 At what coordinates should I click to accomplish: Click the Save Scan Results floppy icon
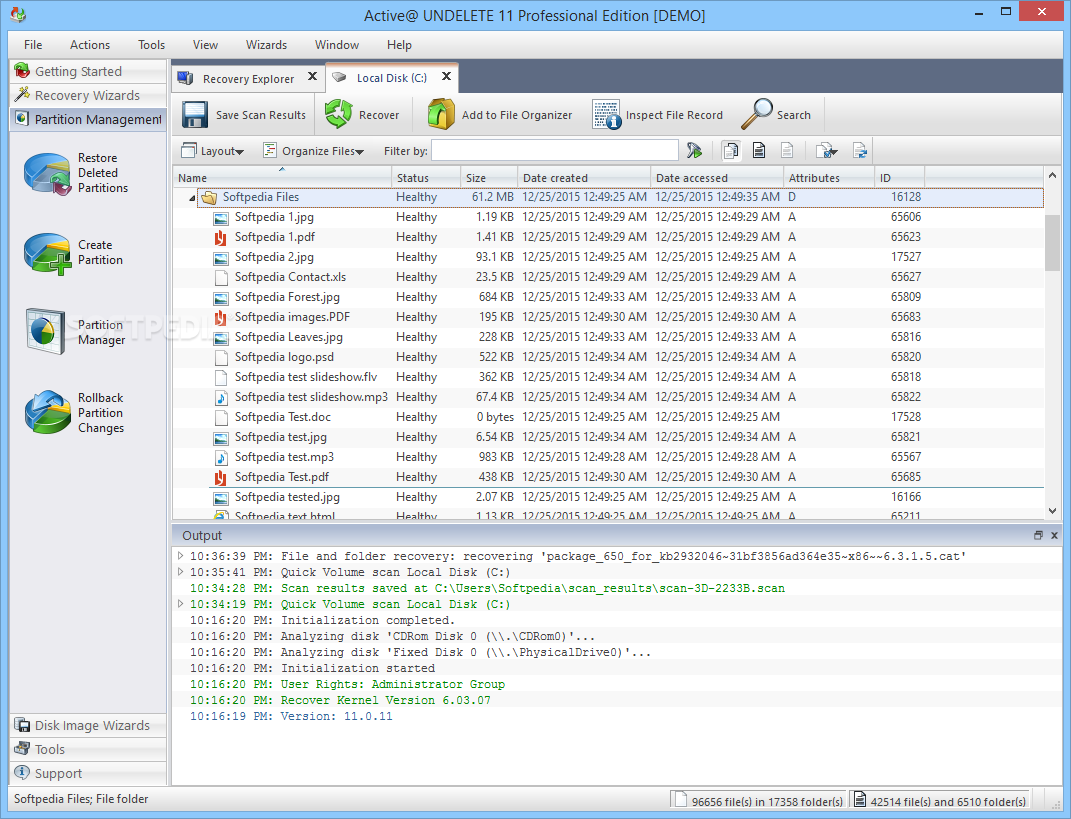(x=195, y=115)
